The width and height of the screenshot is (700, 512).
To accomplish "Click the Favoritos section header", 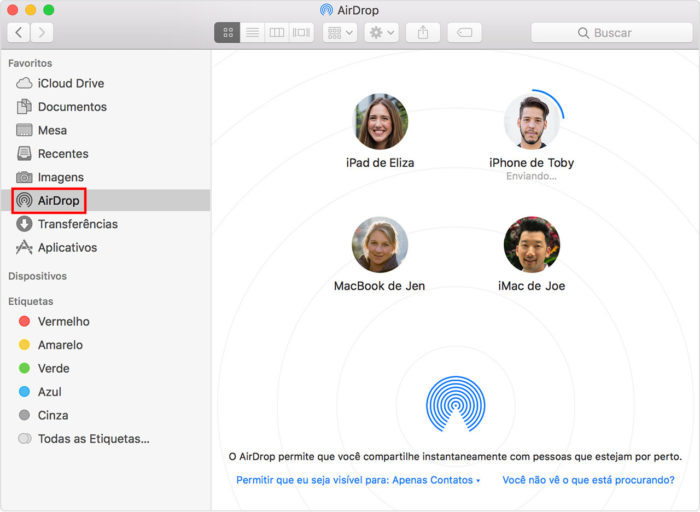I will pyautogui.click(x=30, y=63).
